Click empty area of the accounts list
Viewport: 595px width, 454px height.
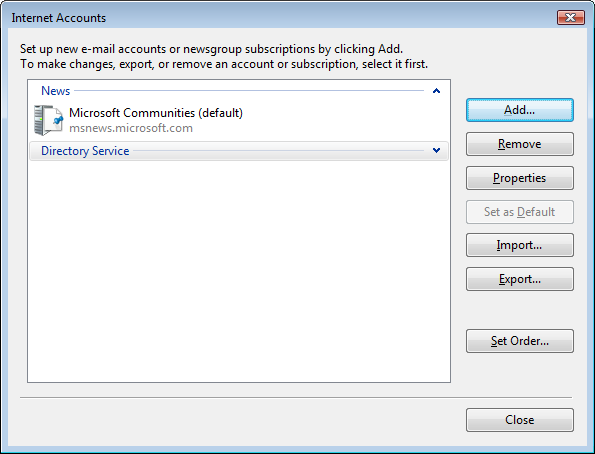(x=239, y=270)
